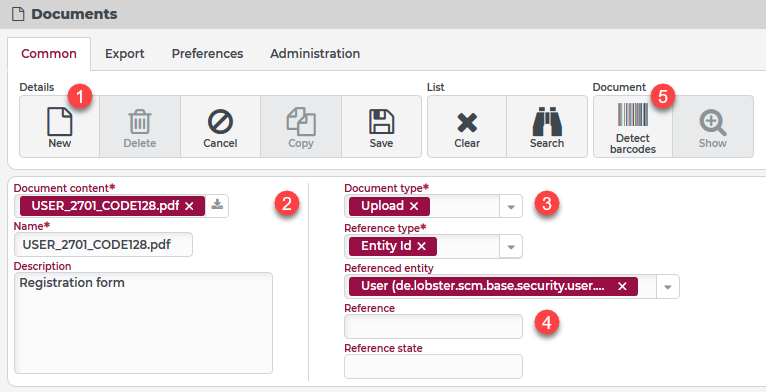Go to the Administration tab
This screenshot has width=766, height=392.
pyautogui.click(x=315, y=54)
